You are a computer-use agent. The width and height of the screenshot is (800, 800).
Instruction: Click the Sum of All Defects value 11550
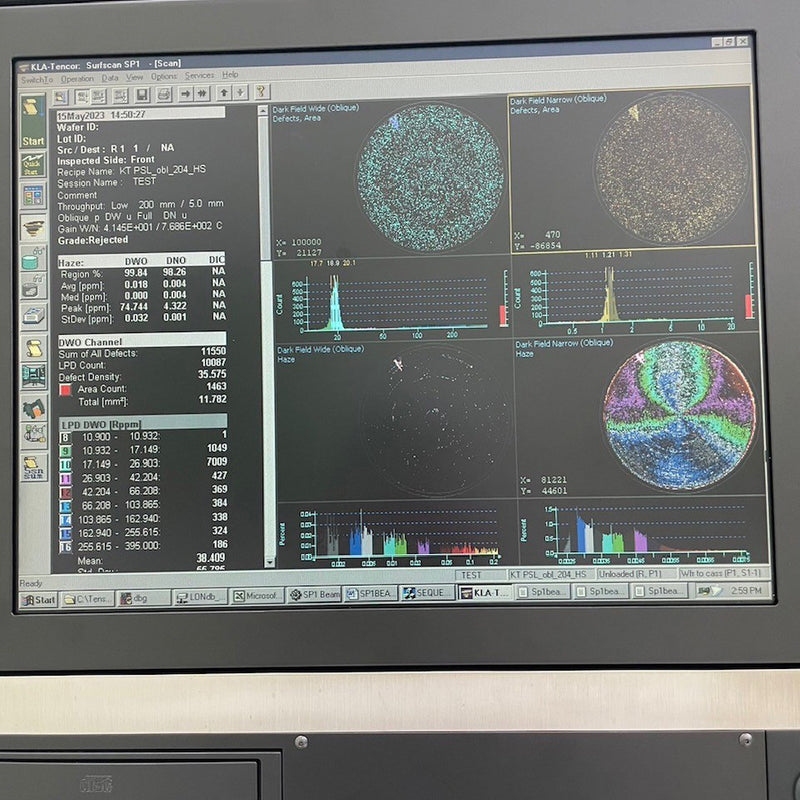[x=213, y=351]
